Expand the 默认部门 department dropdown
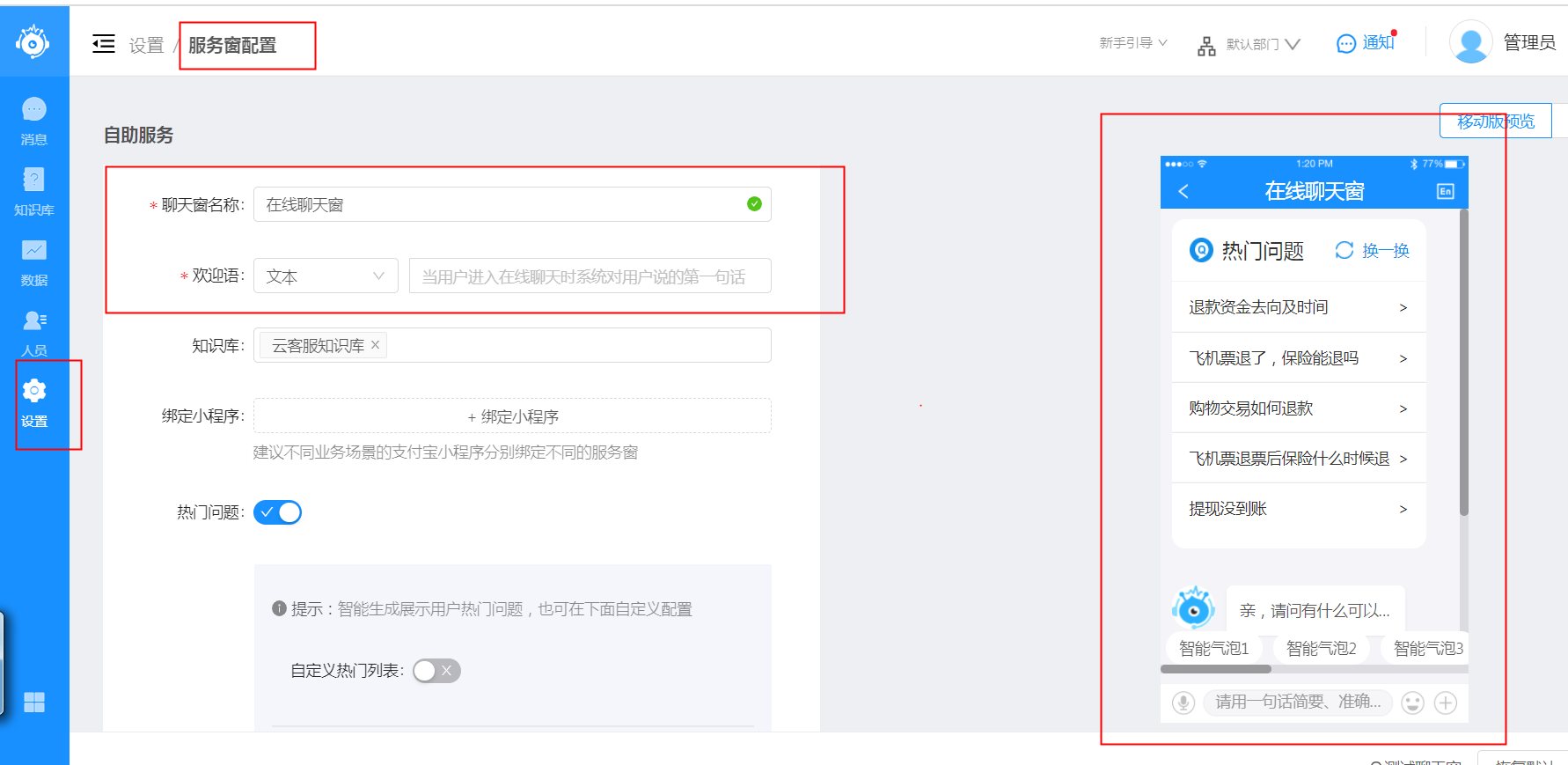 (1263, 44)
